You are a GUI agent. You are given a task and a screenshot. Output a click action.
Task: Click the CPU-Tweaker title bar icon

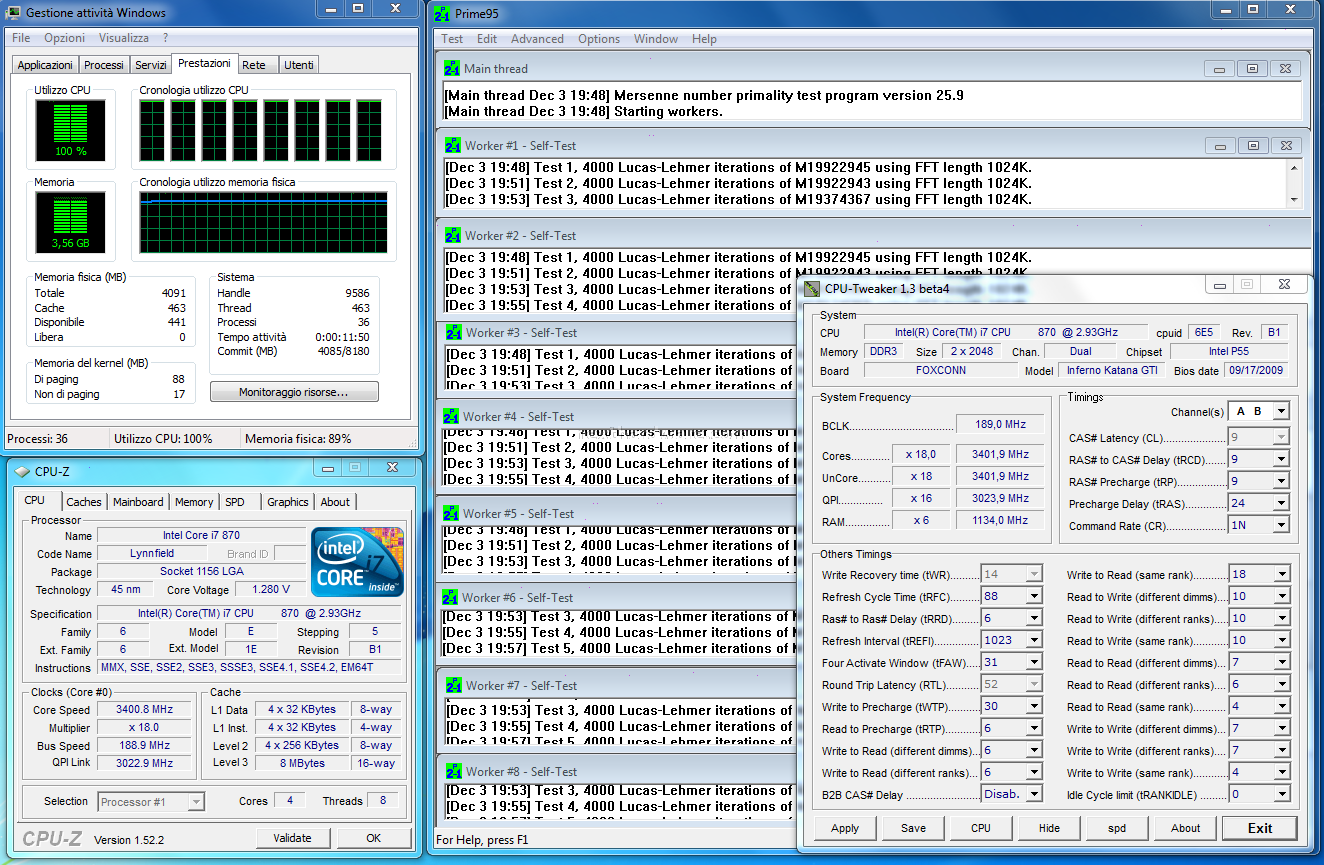(x=812, y=289)
